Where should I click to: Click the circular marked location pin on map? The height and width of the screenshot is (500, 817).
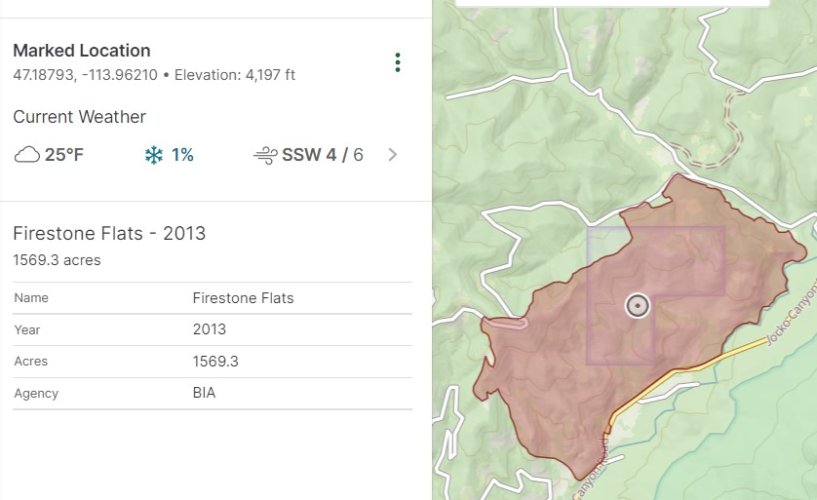click(x=637, y=306)
